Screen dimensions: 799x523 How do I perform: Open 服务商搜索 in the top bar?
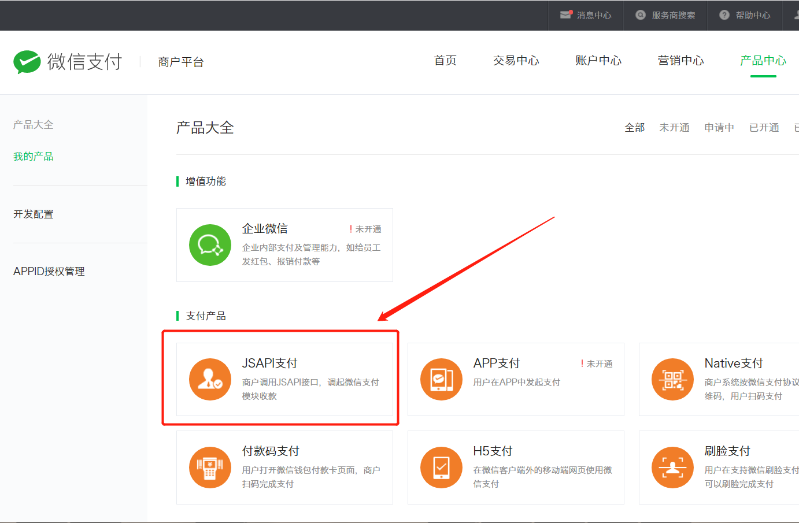pyautogui.click(x=673, y=15)
